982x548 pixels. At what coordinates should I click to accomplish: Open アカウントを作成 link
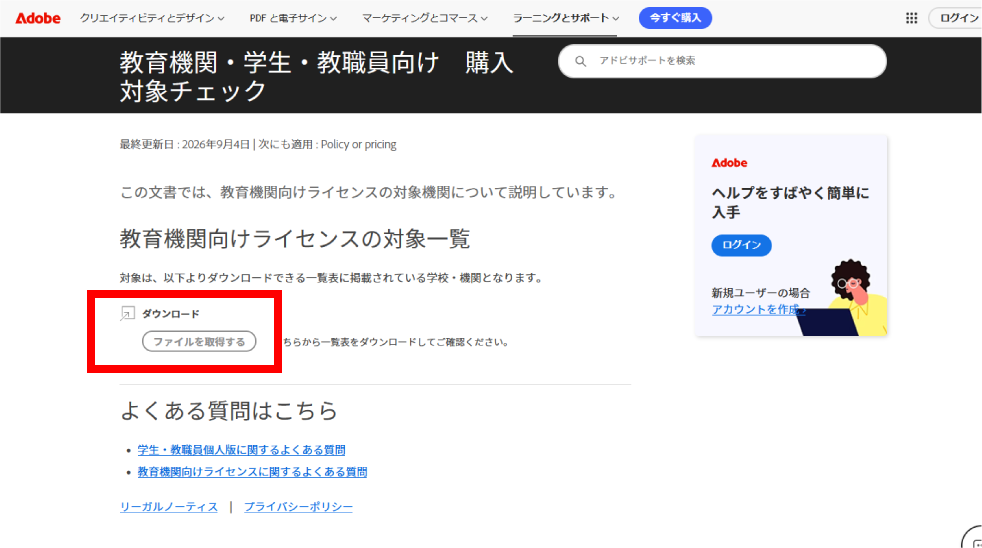click(758, 309)
